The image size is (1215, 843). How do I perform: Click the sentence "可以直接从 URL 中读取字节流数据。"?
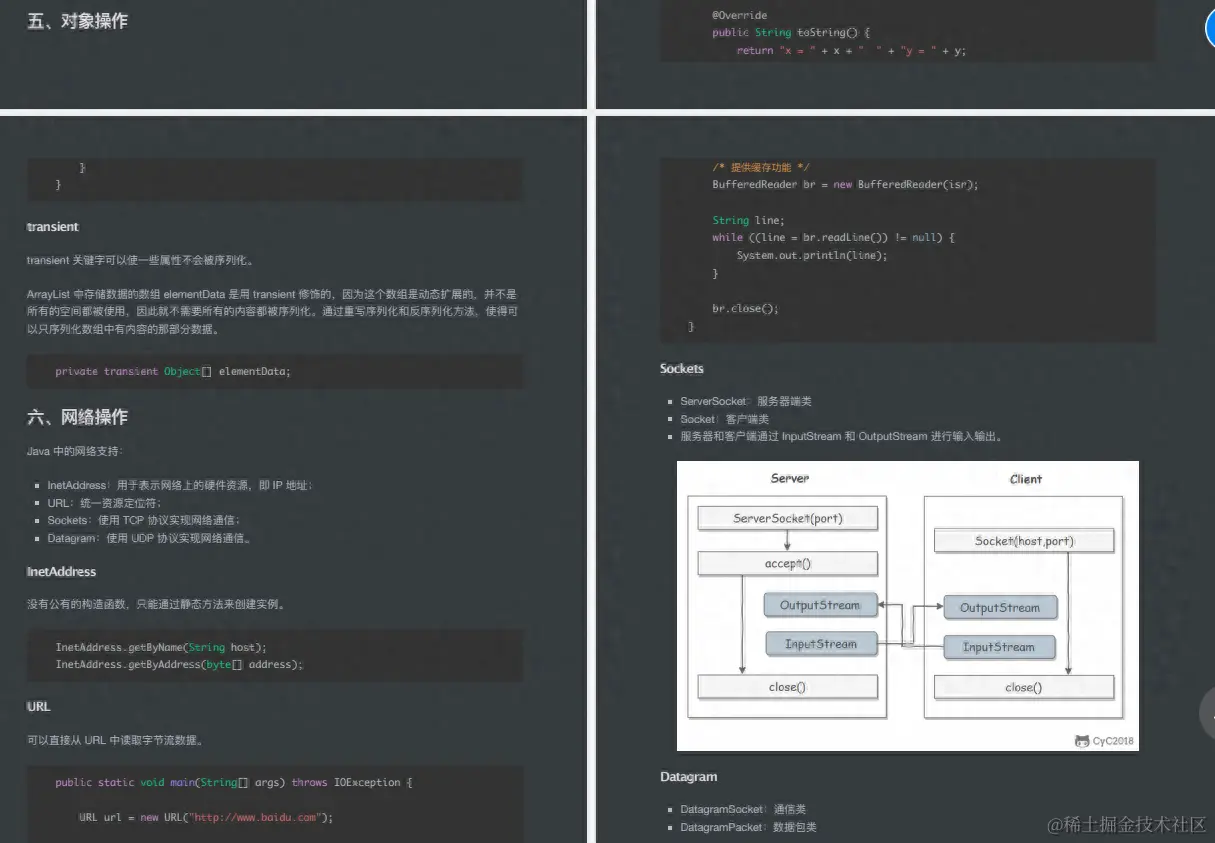pos(116,740)
